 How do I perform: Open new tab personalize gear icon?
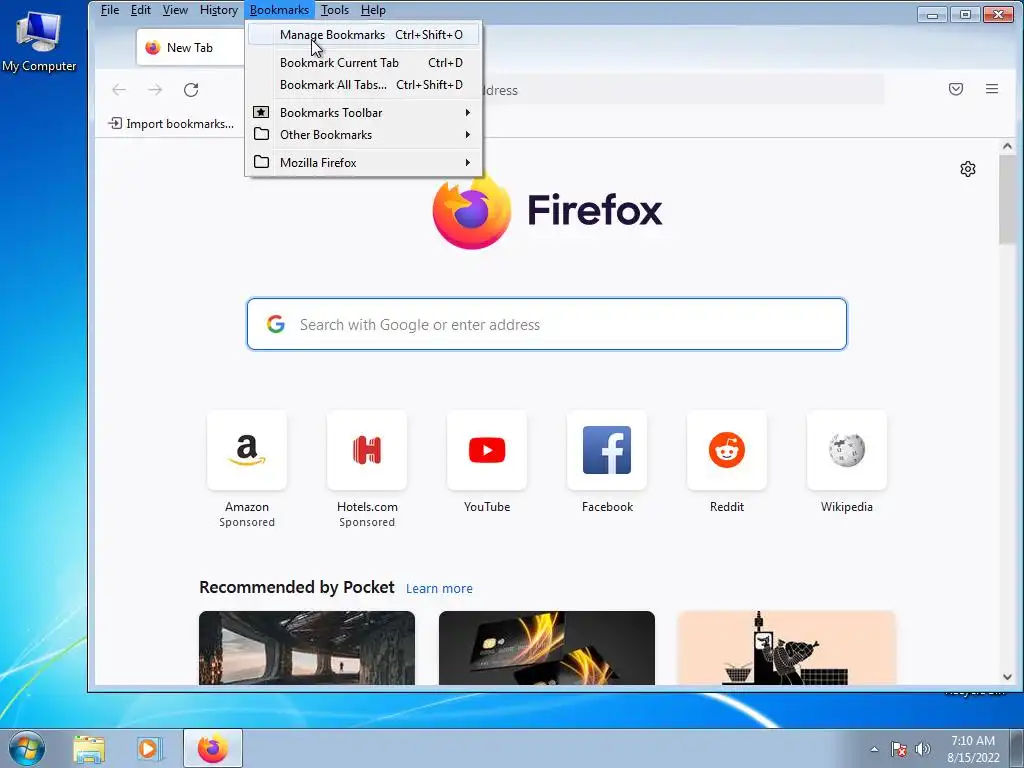968,169
